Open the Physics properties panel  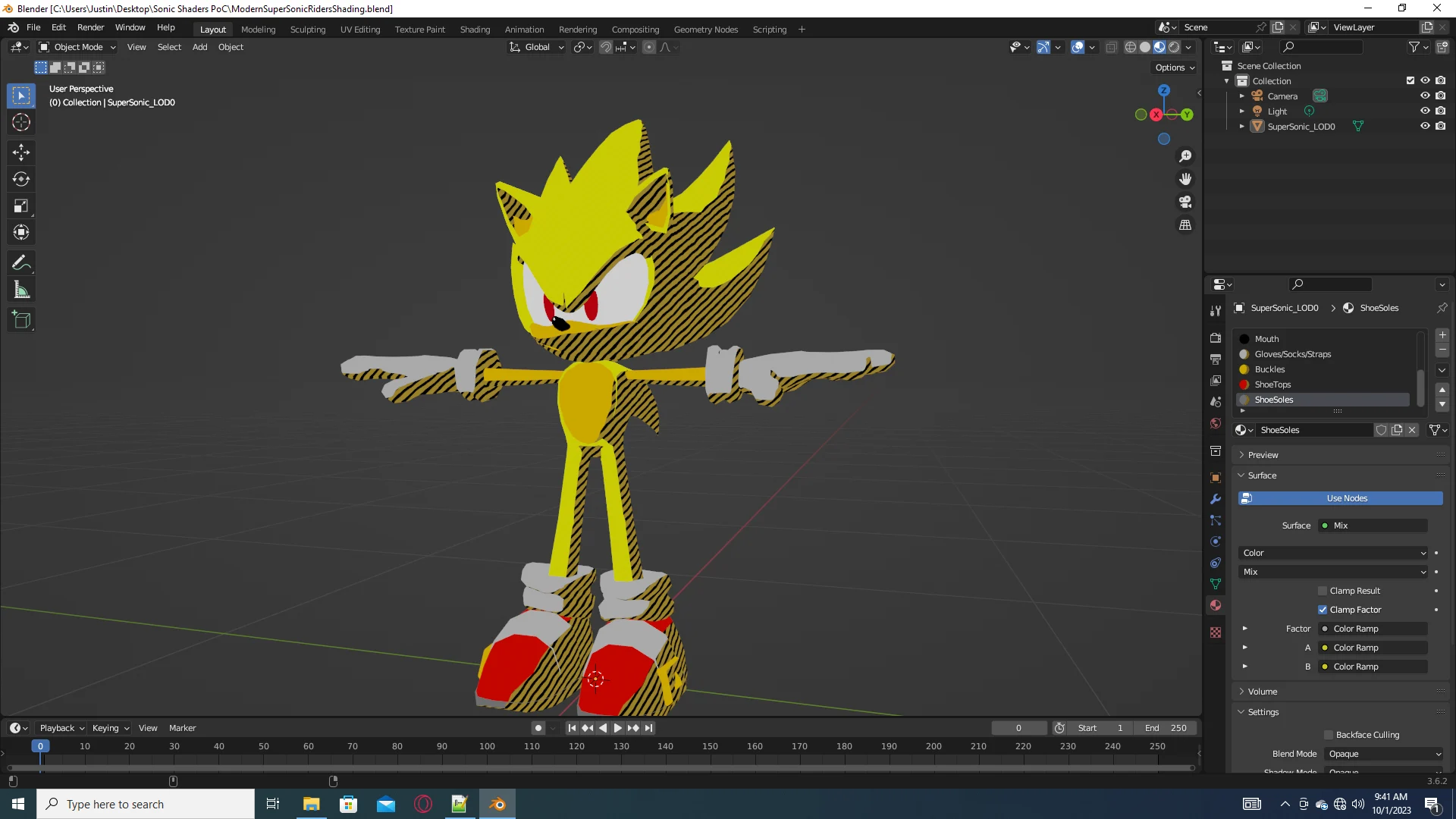(1215, 541)
